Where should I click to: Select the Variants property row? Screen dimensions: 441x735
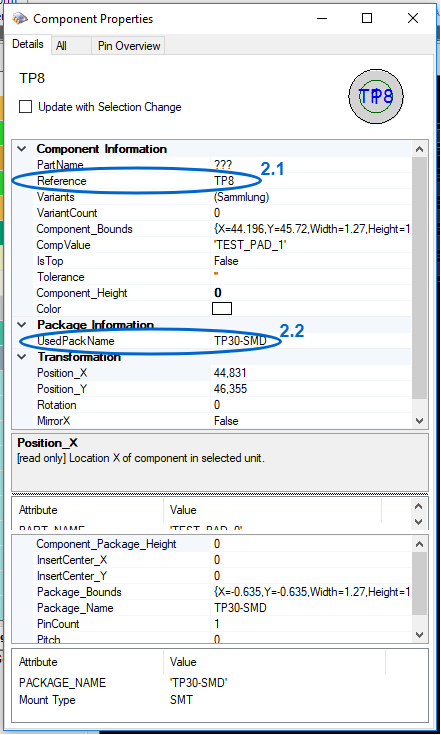pyautogui.click(x=224, y=197)
